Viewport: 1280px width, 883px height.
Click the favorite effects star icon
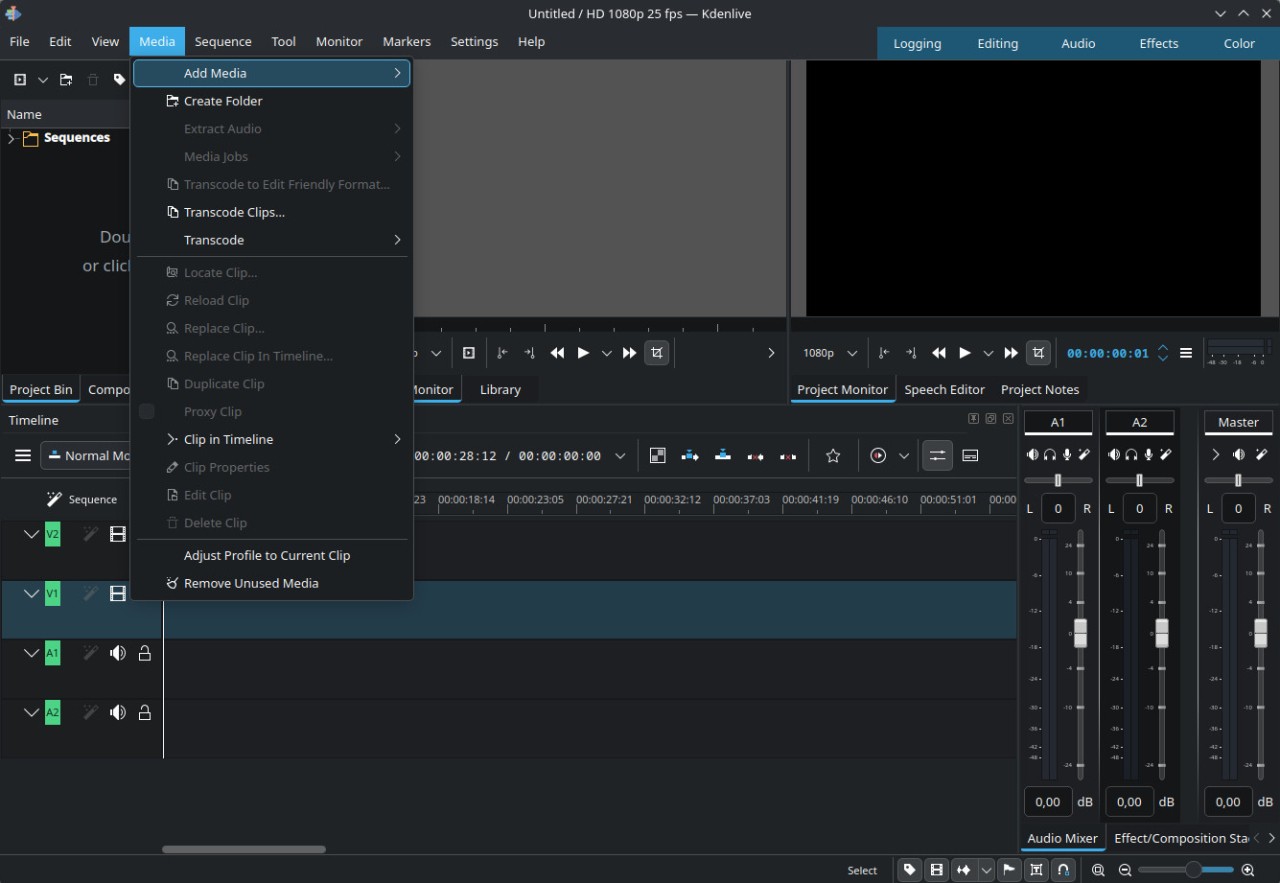coord(833,456)
